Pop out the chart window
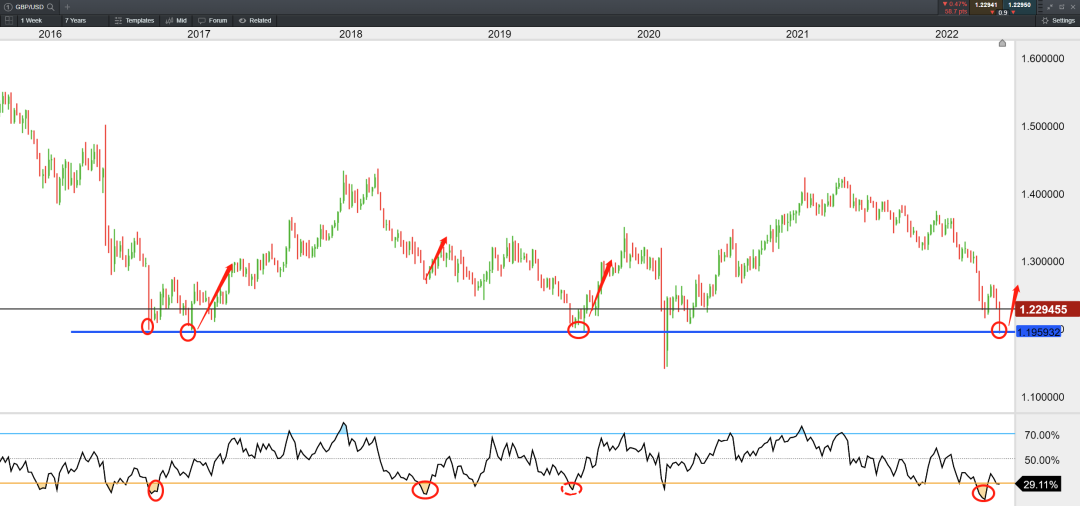This screenshot has height=506, width=1080. (x=1061, y=7)
